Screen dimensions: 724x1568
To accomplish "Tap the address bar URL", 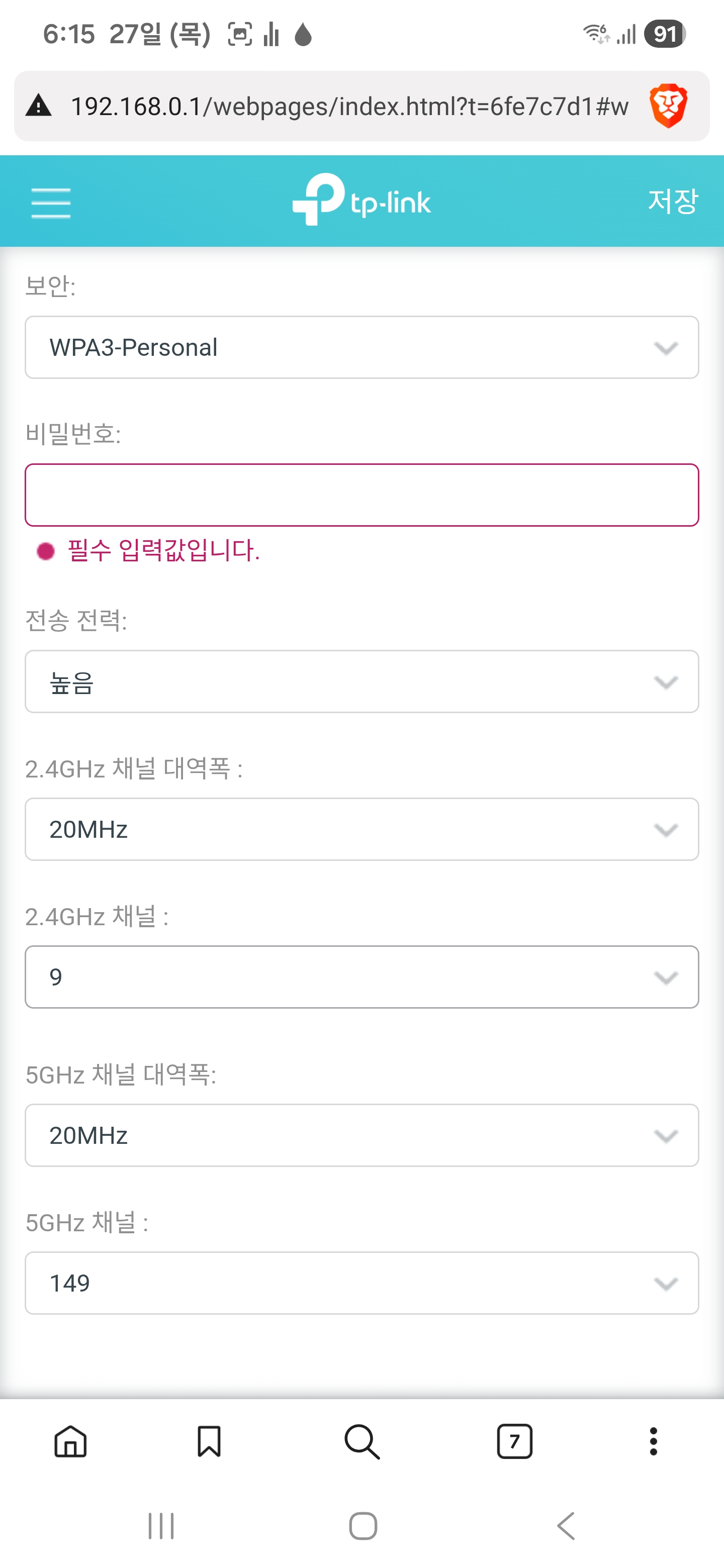I will pyautogui.click(x=349, y=107).
